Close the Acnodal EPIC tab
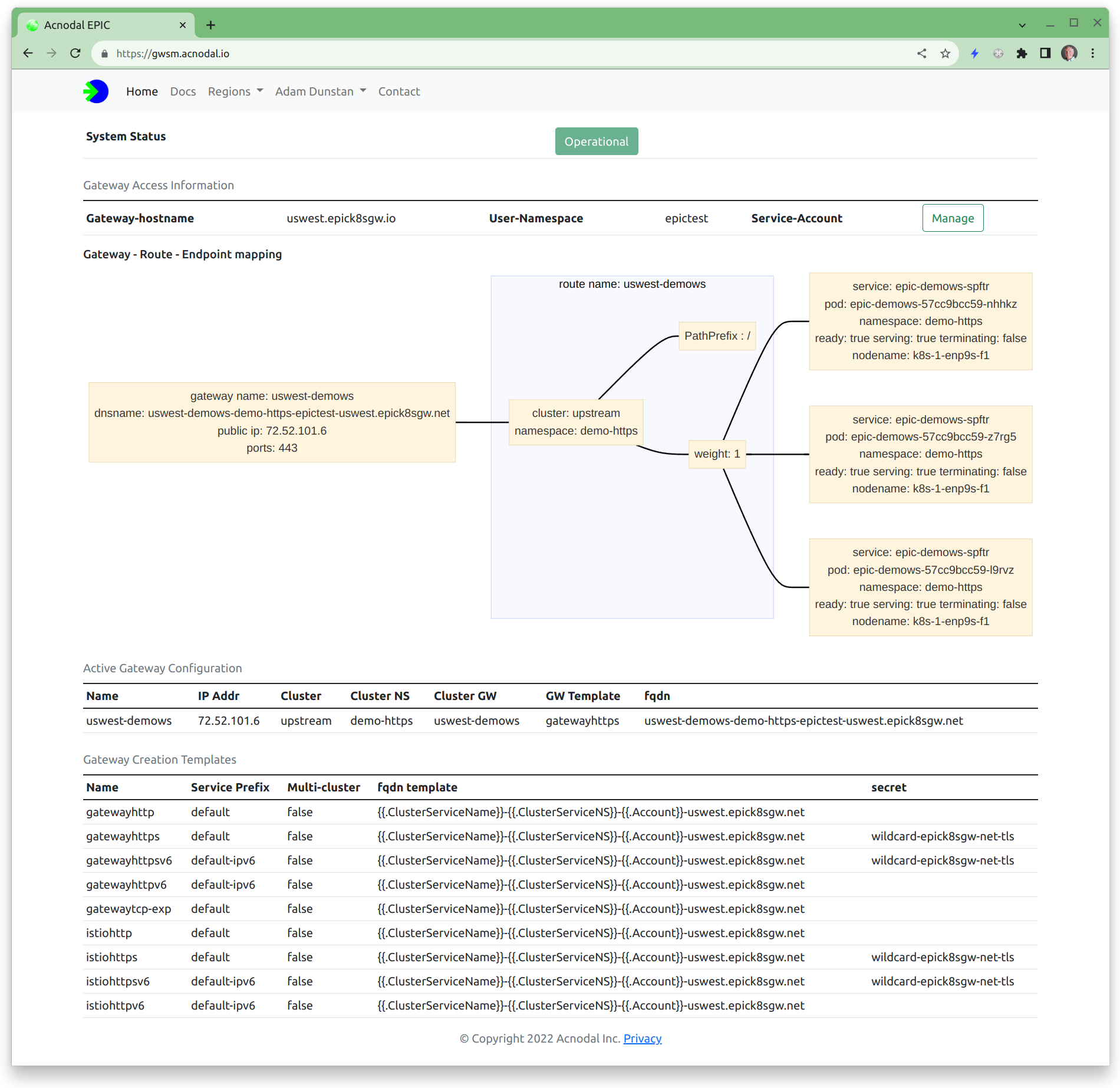 [183, 25]
